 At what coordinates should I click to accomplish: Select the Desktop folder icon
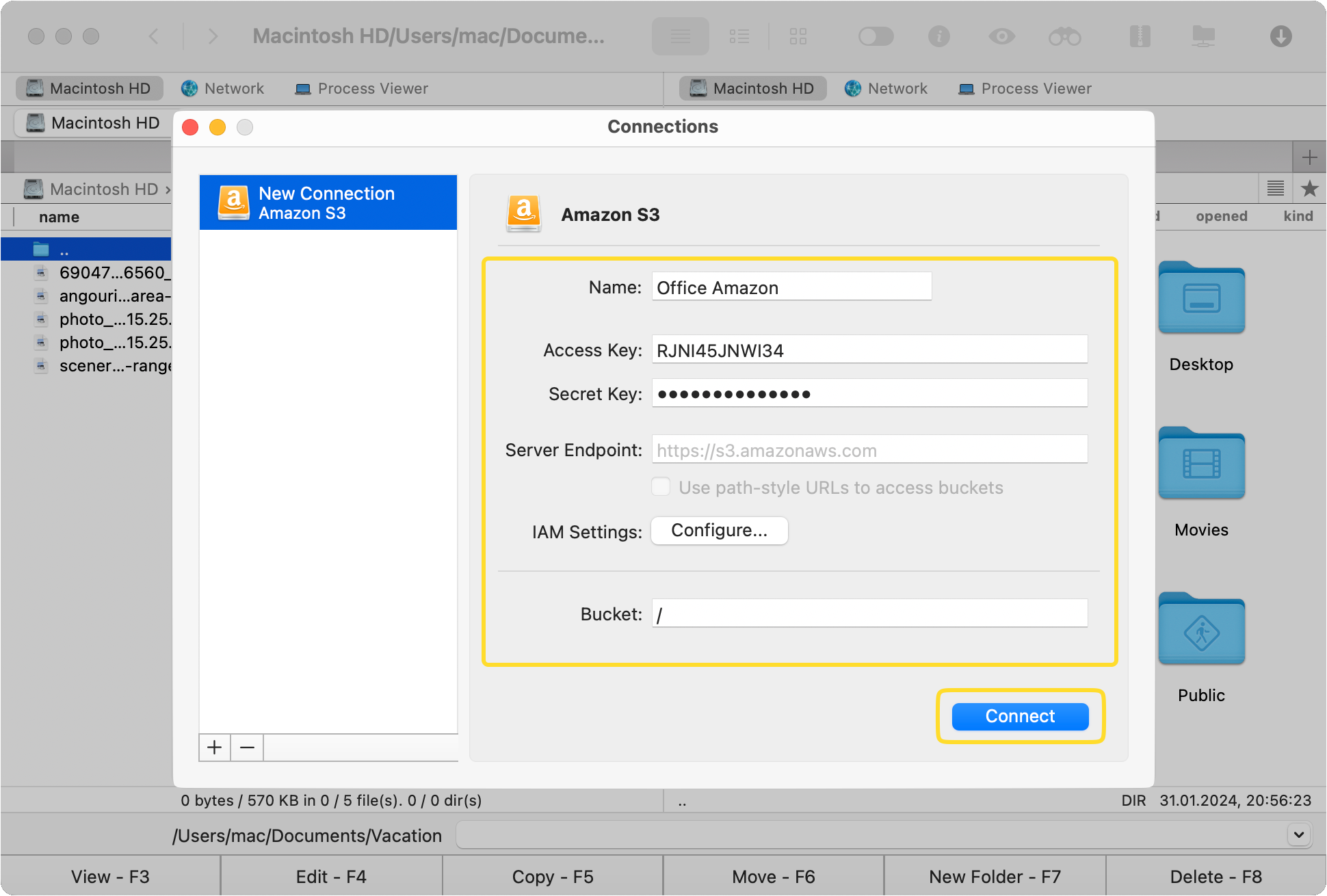coord(1200,312)
